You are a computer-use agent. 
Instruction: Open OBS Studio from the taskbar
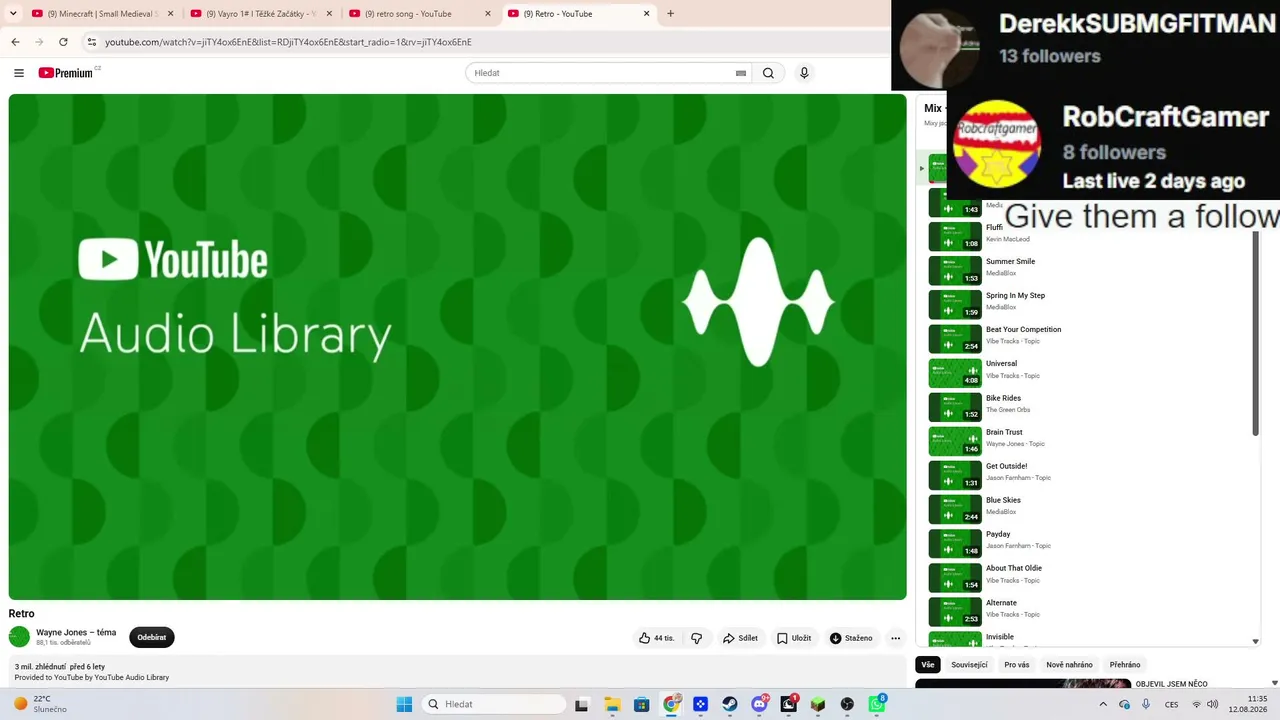pos(847,704)
